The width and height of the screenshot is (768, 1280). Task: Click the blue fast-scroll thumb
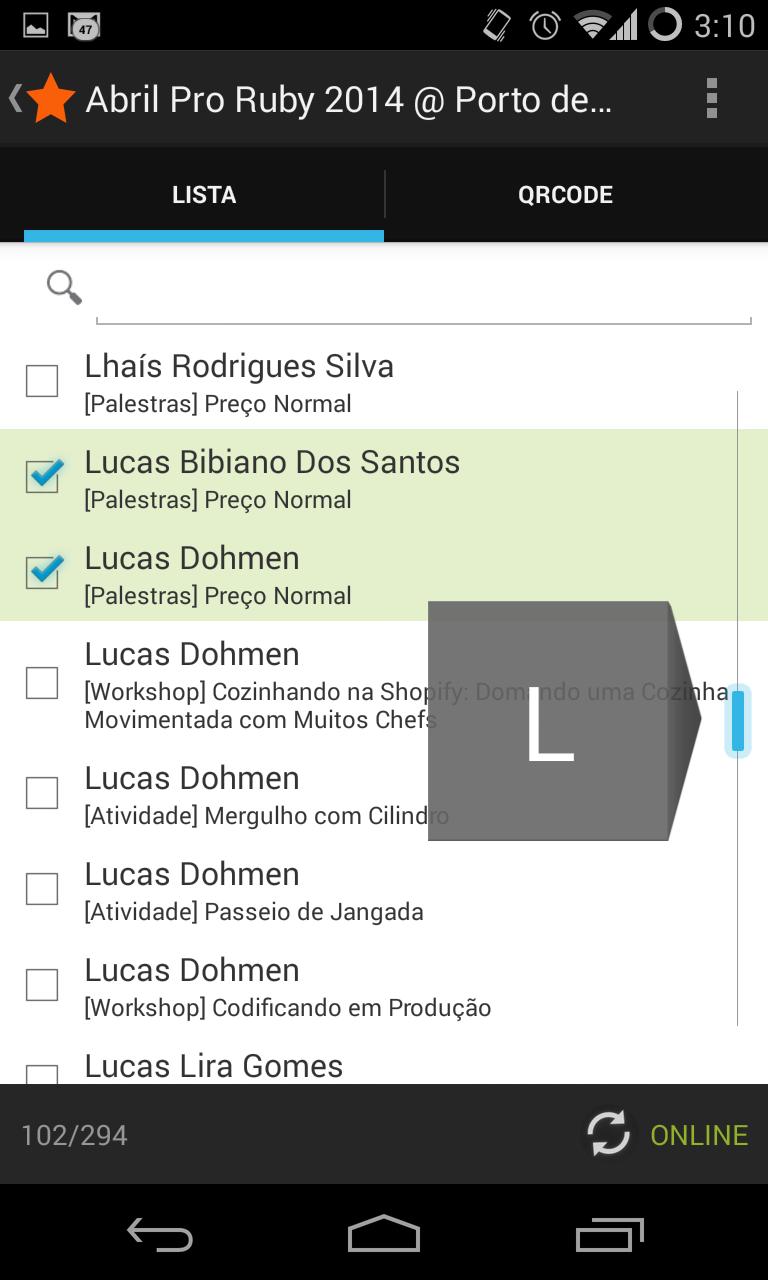[x=738, y=720]
